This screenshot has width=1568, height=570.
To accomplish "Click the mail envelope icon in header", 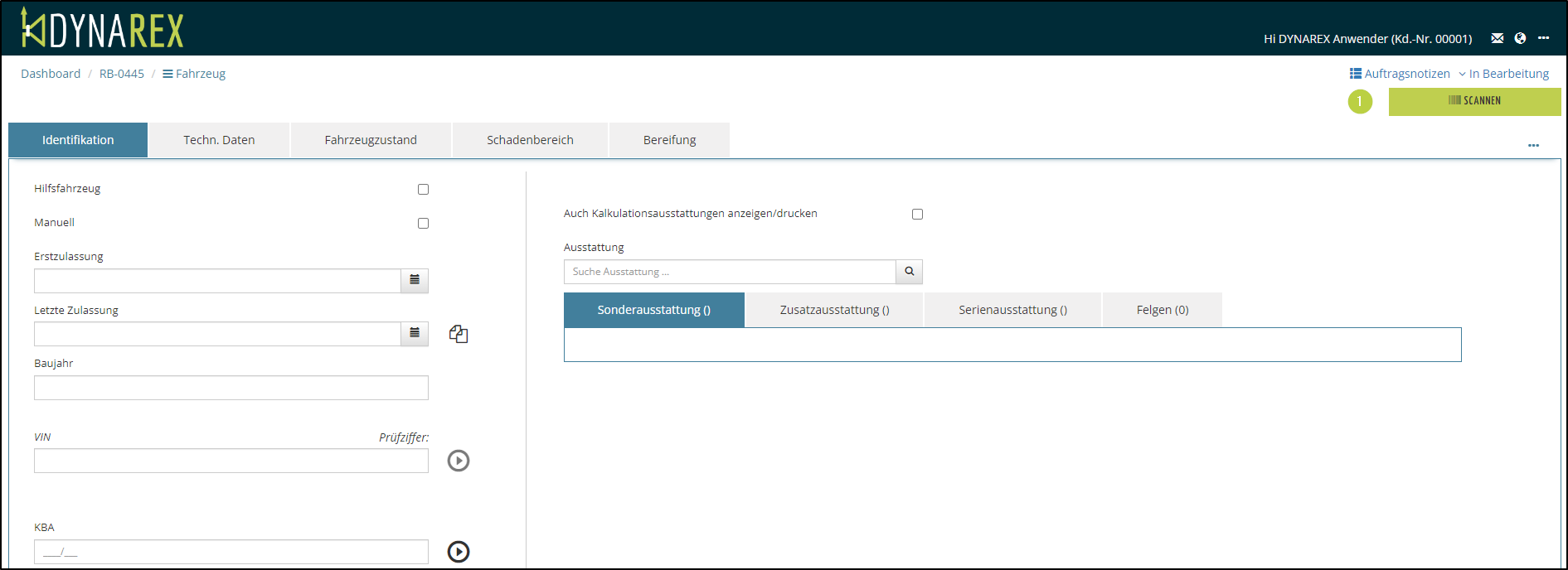I will (1497, 38).
